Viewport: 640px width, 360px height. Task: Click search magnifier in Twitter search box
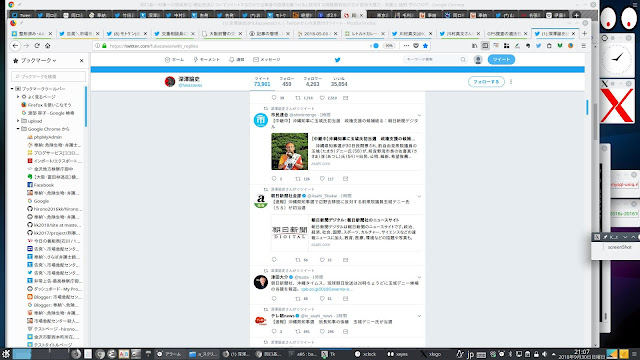(x=463, y=60)
